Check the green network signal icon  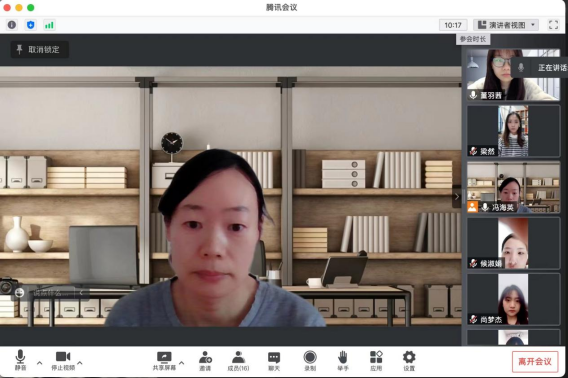tap(49, 25)
